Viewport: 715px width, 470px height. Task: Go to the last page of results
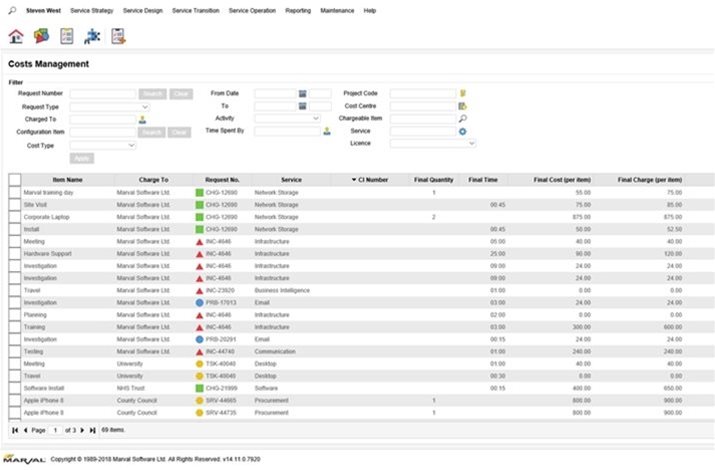tap(93, 430)
